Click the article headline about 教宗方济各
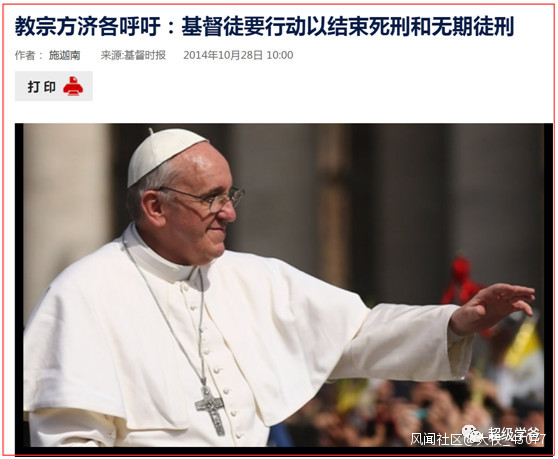Viewport: 558px width, 459px height. 264,26
